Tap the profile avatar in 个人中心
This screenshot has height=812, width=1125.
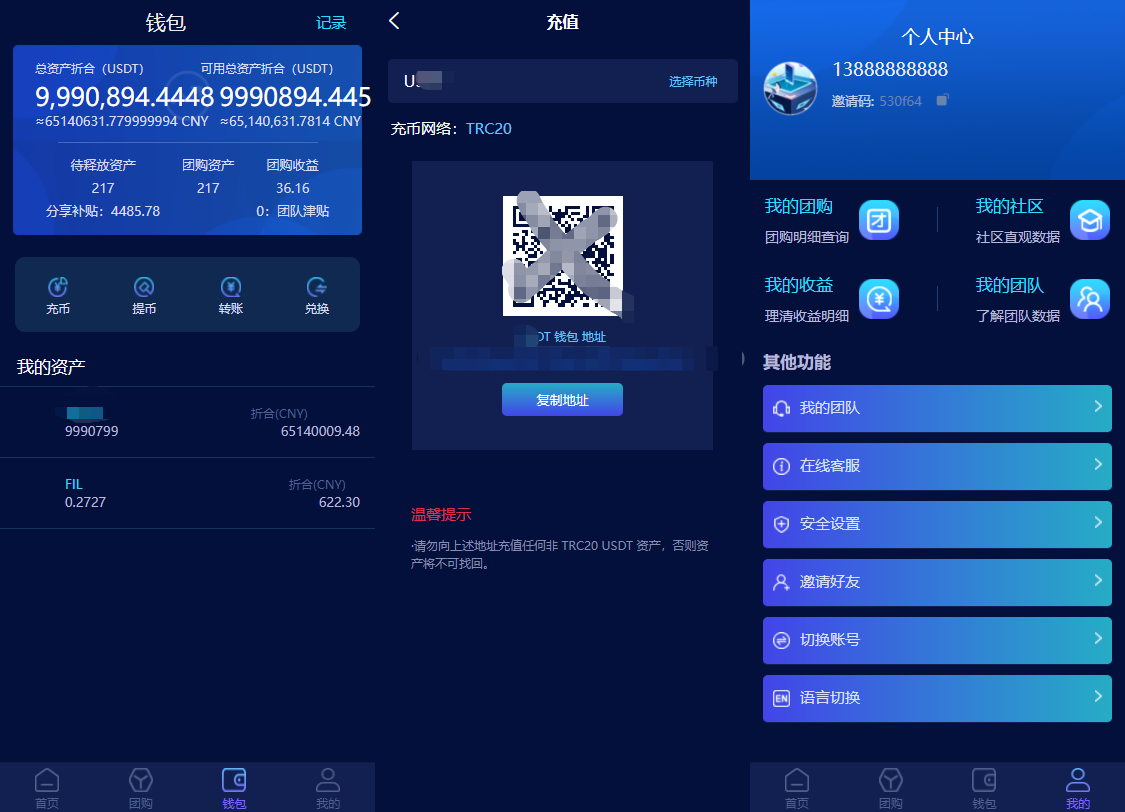[x=790, y=88]
